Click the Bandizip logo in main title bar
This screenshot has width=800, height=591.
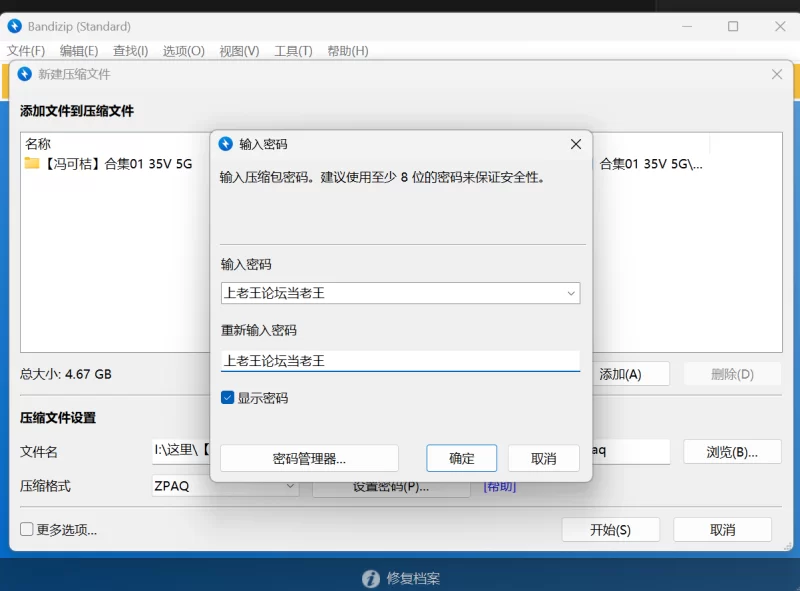14,26
